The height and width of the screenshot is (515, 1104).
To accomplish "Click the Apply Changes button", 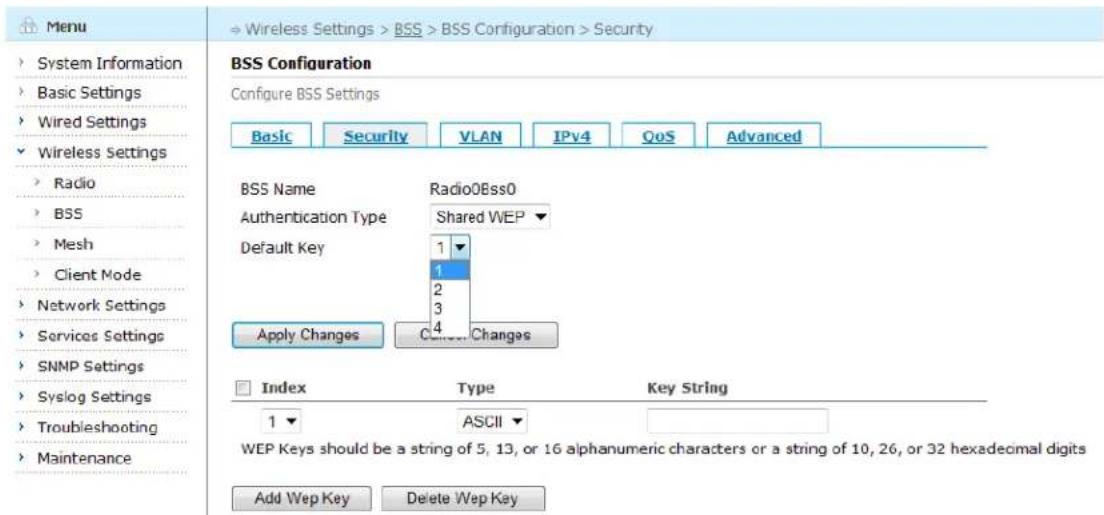I will (x=308, y=335).
